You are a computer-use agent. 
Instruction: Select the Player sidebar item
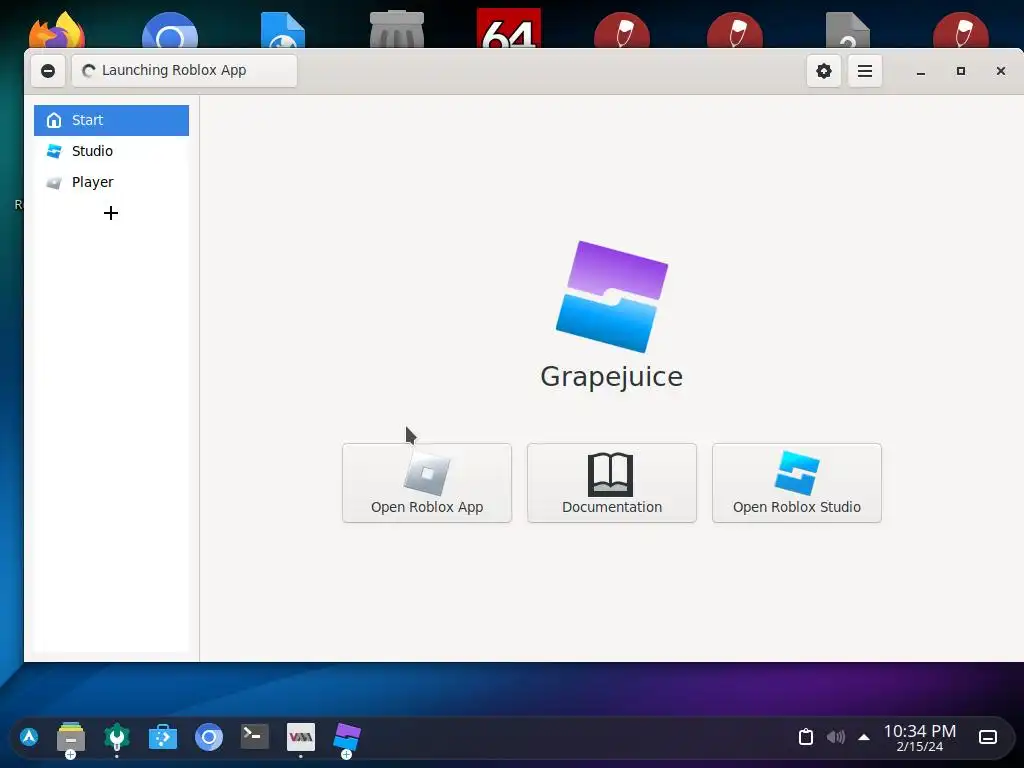(112, 182)
